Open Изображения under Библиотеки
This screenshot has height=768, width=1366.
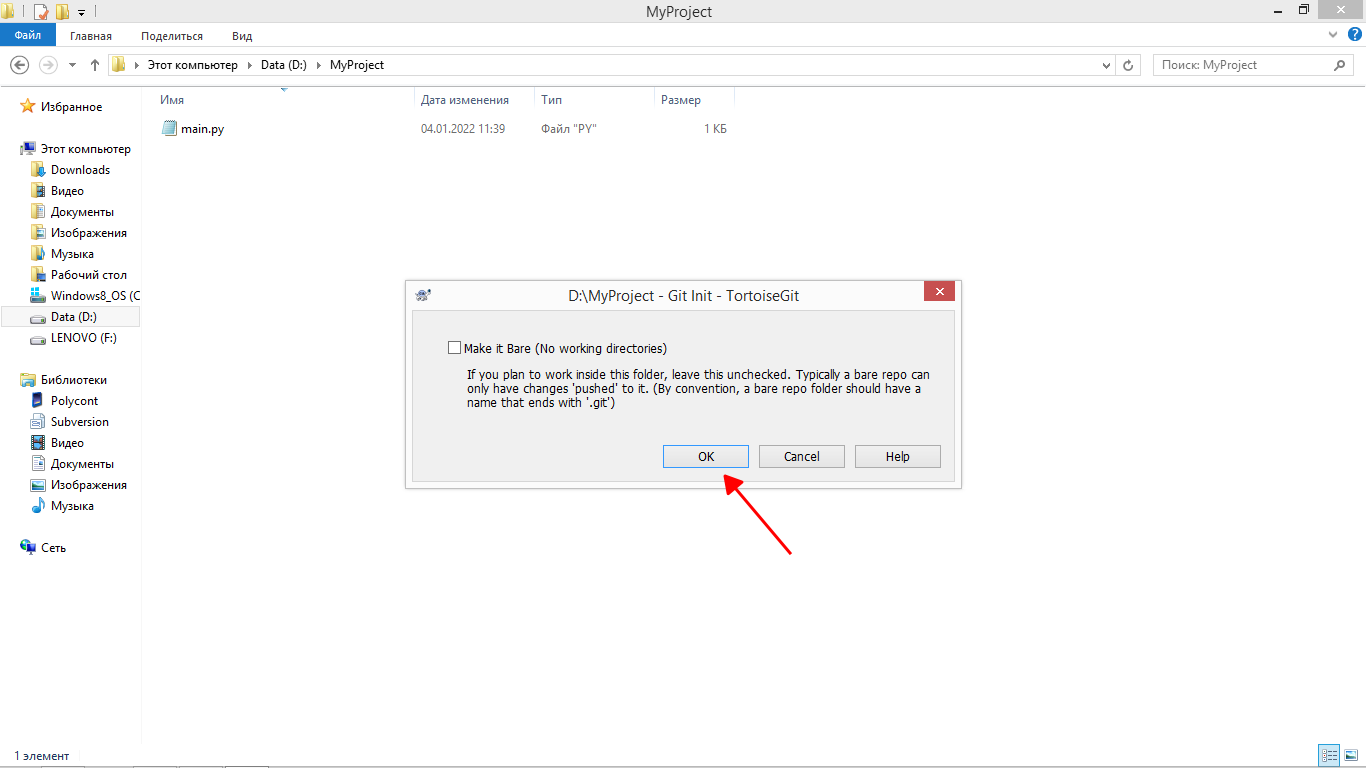(89, 485)
